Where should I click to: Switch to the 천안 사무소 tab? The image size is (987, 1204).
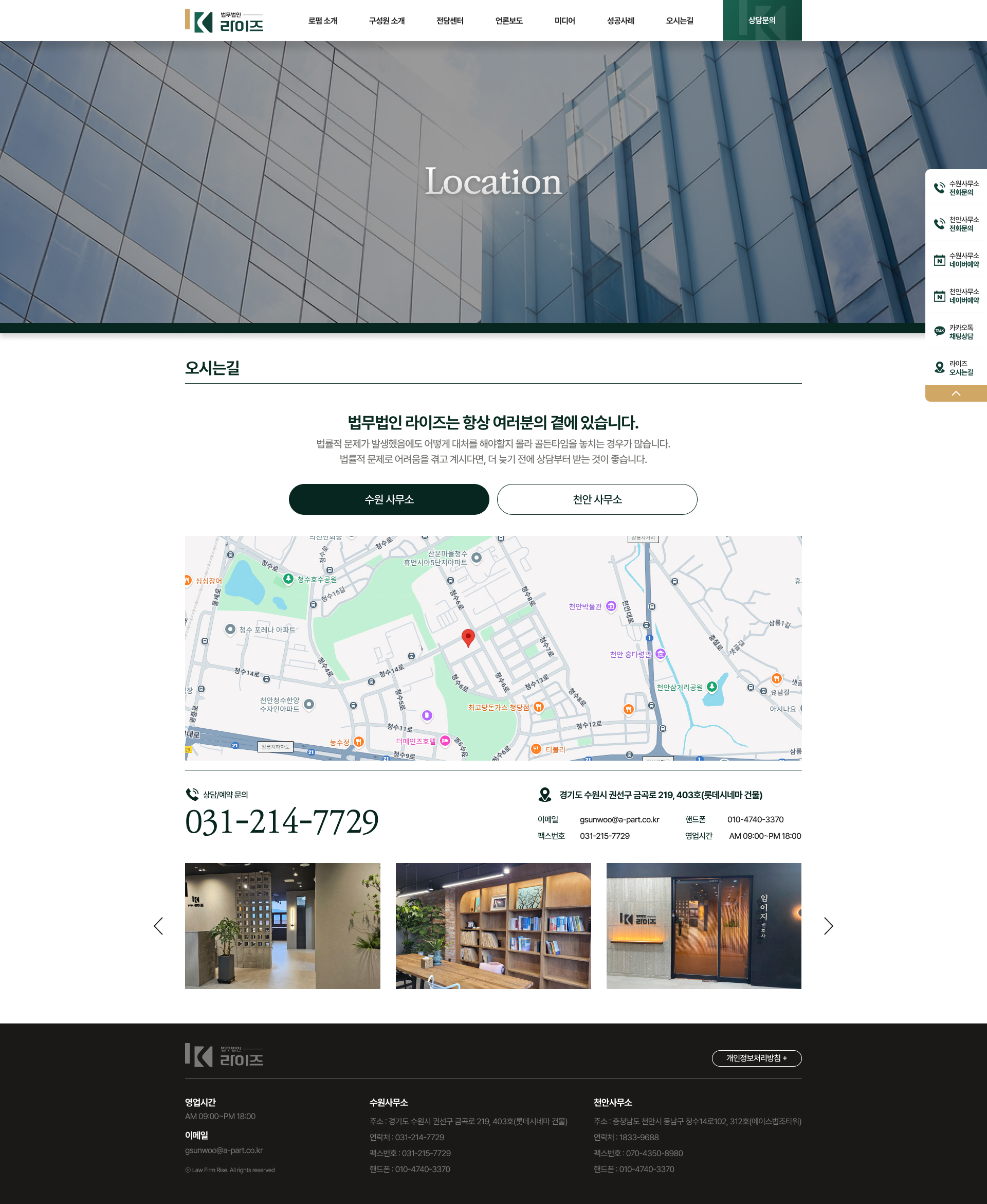(x=597, y=499)
